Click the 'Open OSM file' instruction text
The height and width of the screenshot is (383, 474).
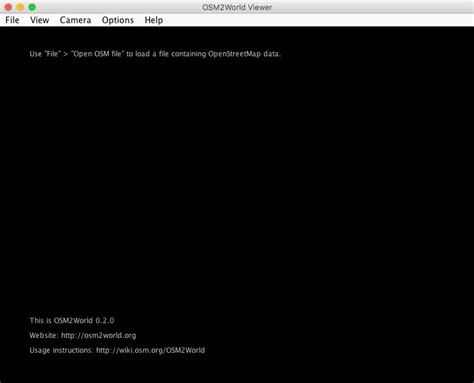(155, 54)
